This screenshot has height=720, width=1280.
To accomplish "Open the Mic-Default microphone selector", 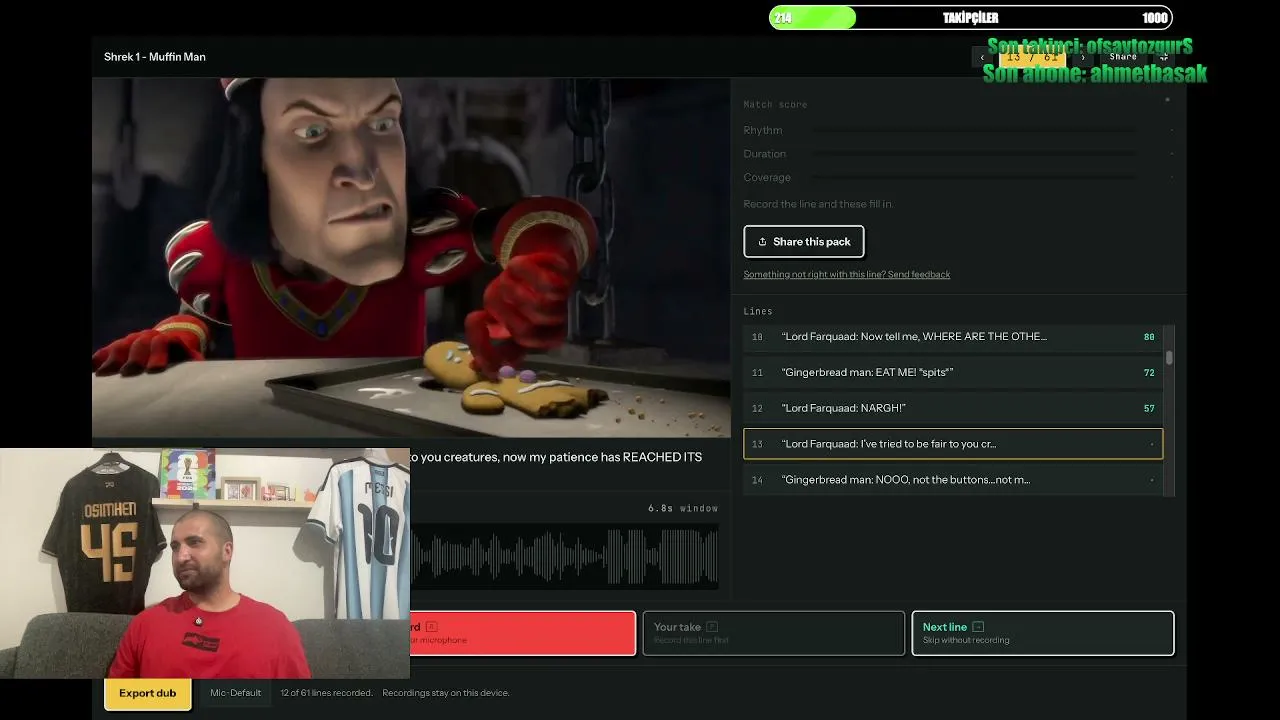I will pyautogui.click(x=236, y=693).
